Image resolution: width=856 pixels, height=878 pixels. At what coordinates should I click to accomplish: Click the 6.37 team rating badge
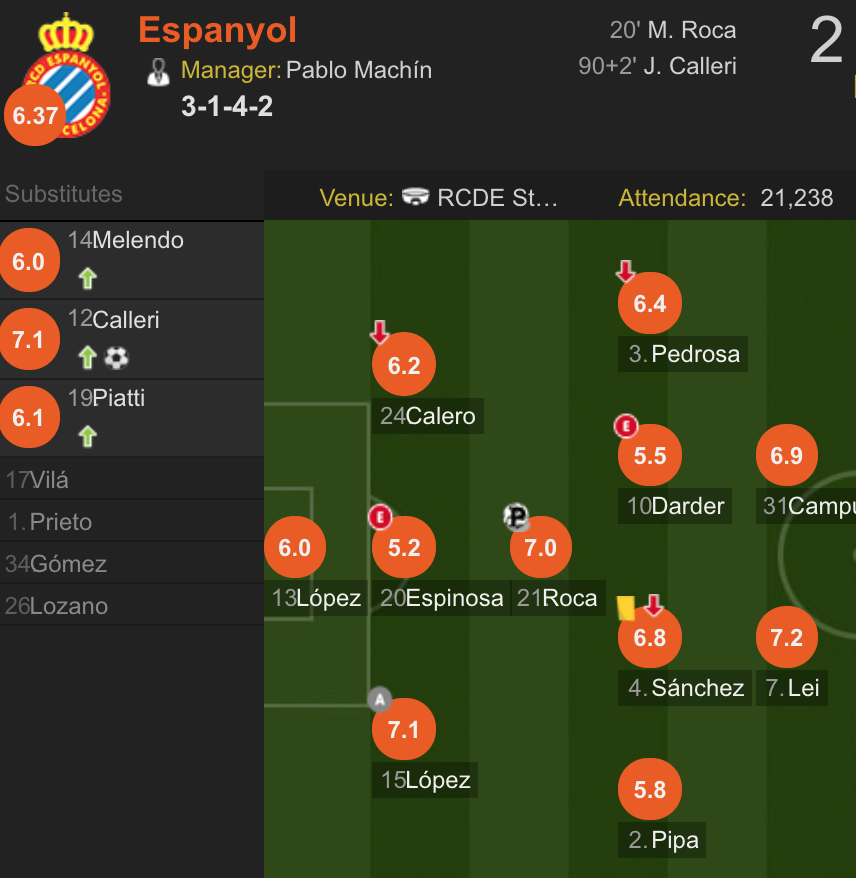point(35,115)
